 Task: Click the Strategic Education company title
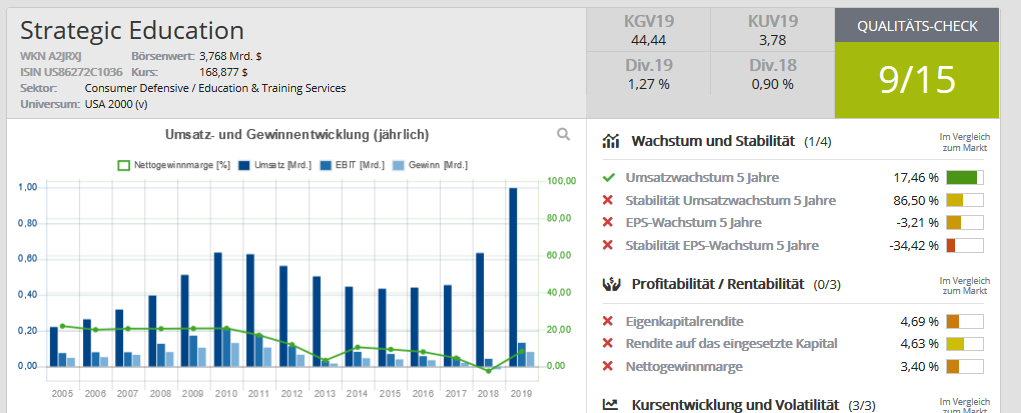click(132, 31)
